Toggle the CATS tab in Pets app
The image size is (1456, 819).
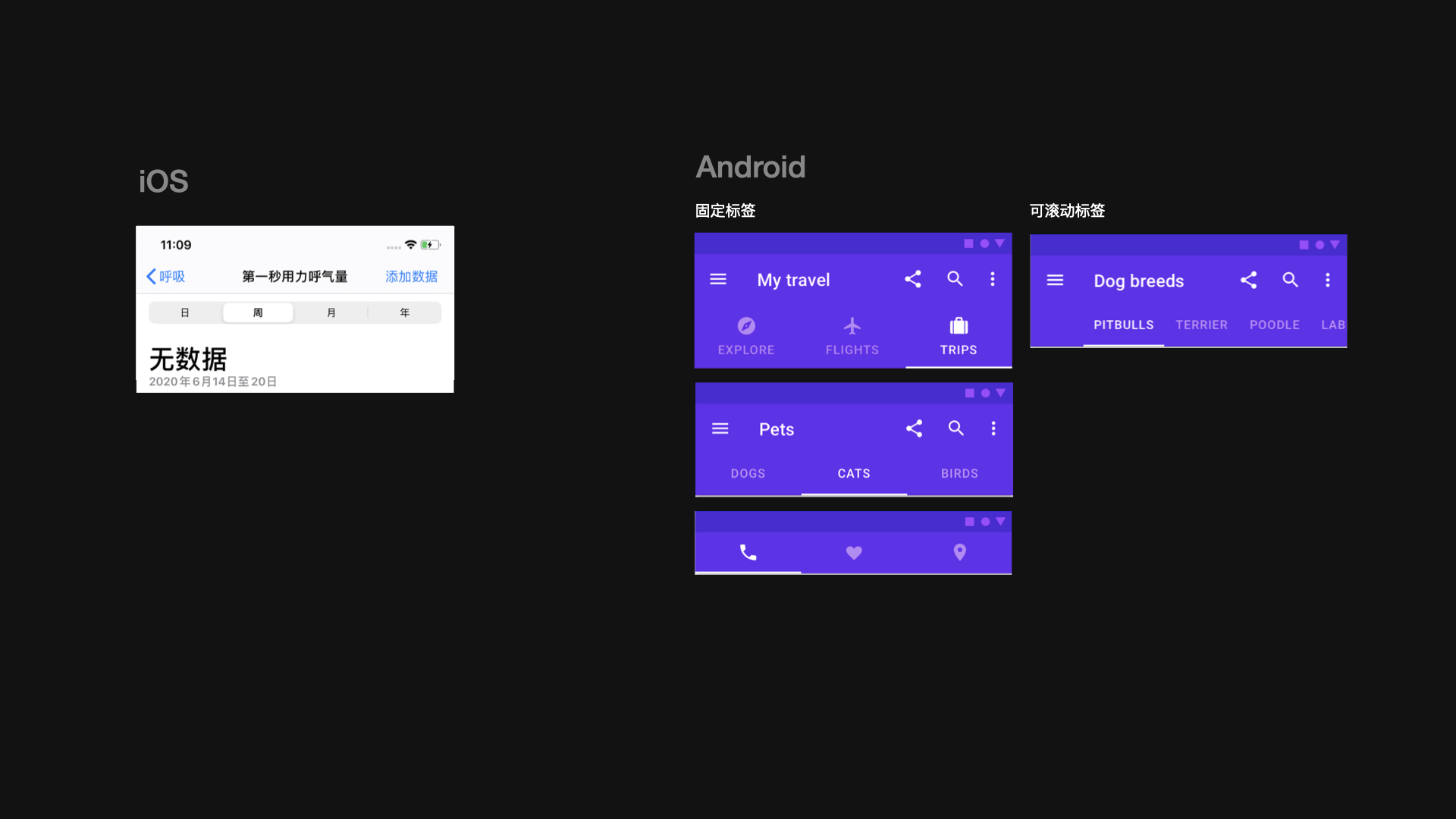point(852,473)
